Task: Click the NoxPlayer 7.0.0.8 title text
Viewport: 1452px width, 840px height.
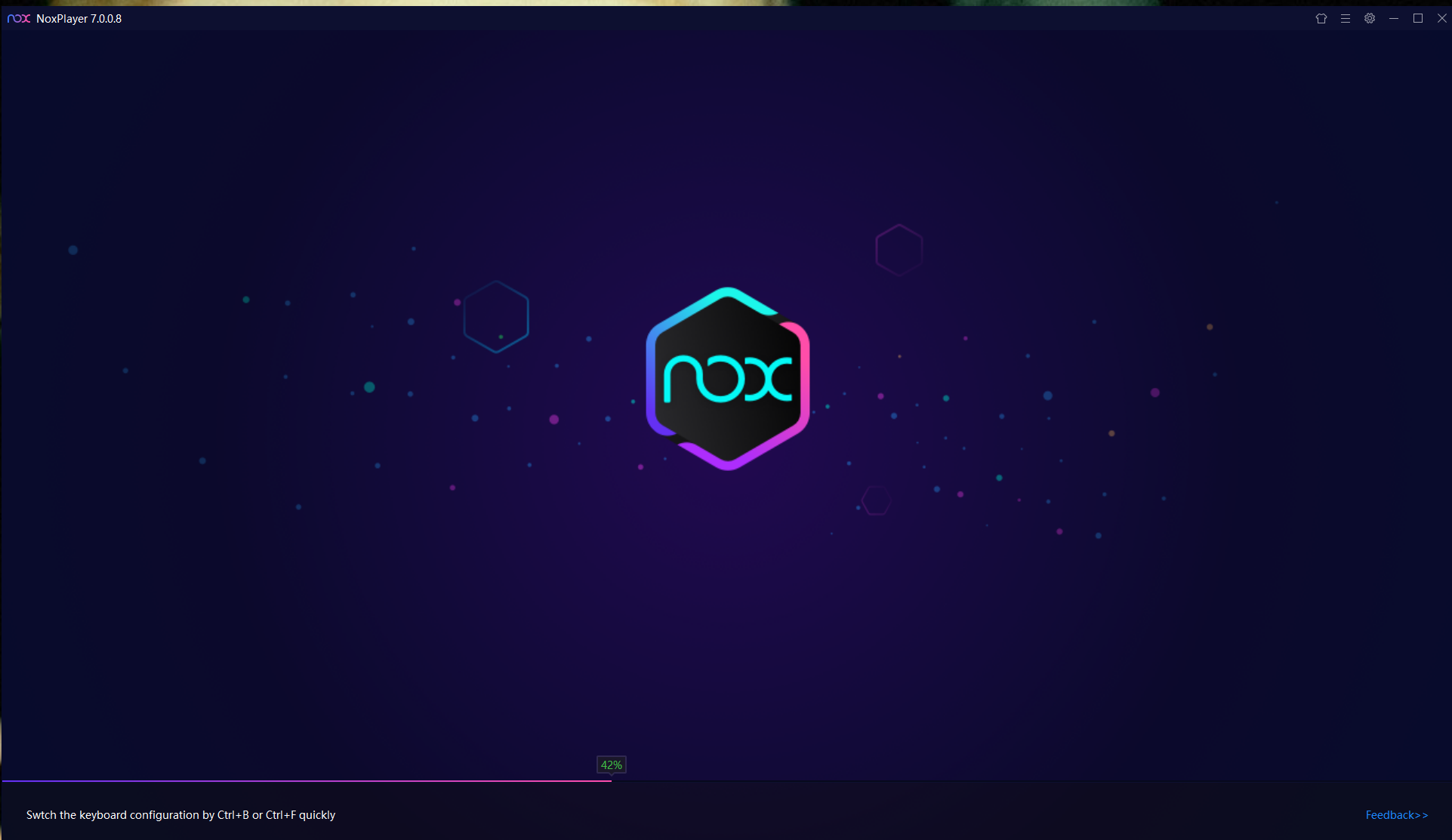Action: pos(79,18)
